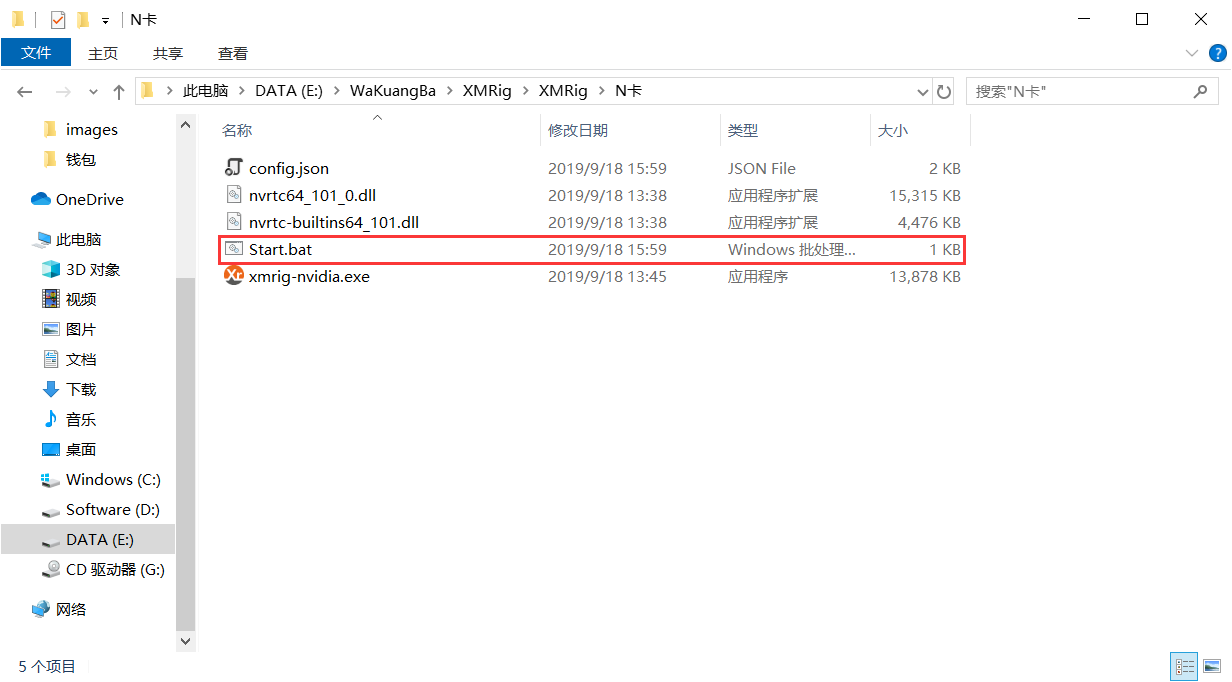Open the 文件 file menu tab
Screen dimensions: 1232x682
coord(36,53)
